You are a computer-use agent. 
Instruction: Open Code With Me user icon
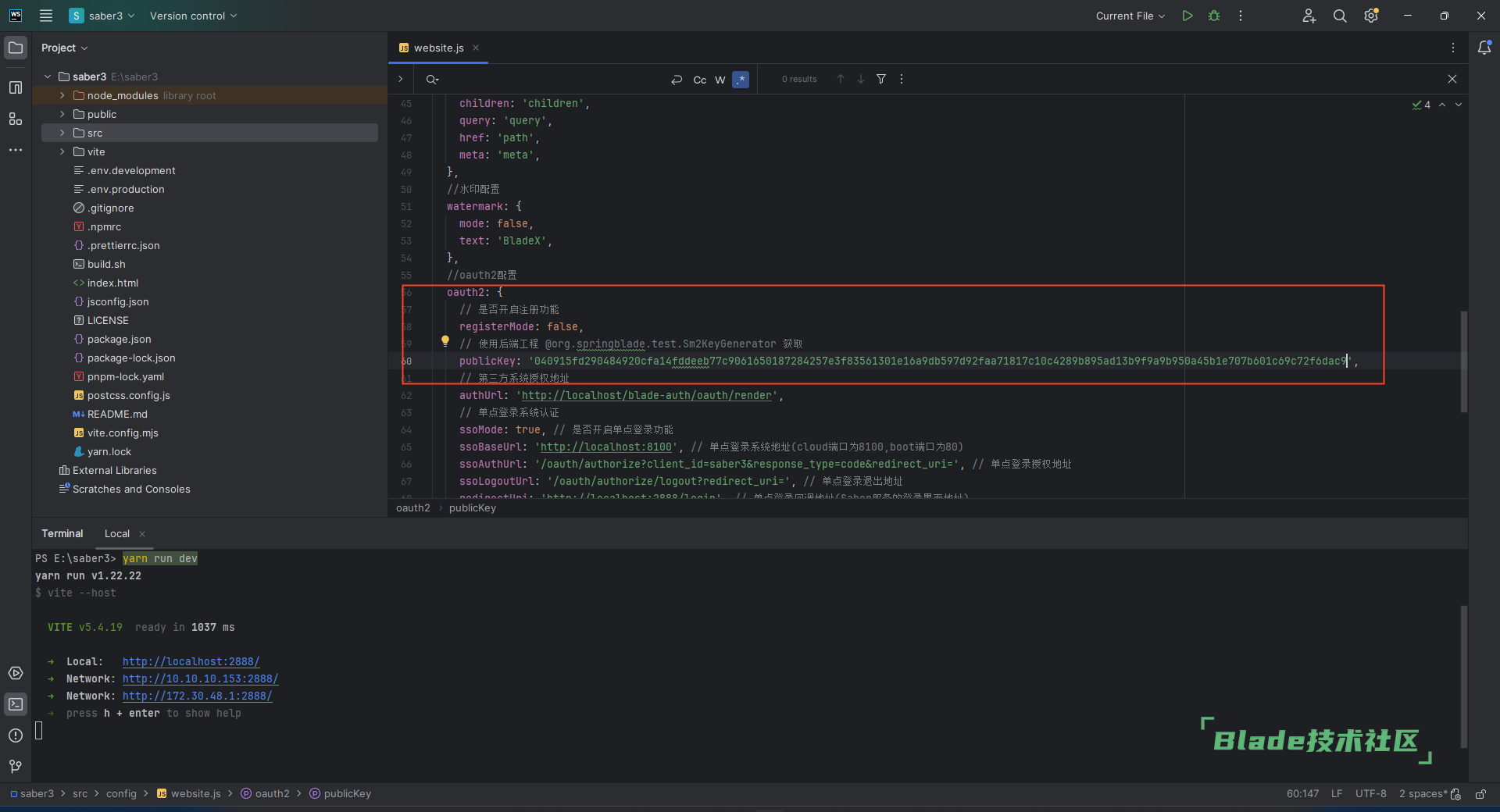click(x=1309, y=16)
